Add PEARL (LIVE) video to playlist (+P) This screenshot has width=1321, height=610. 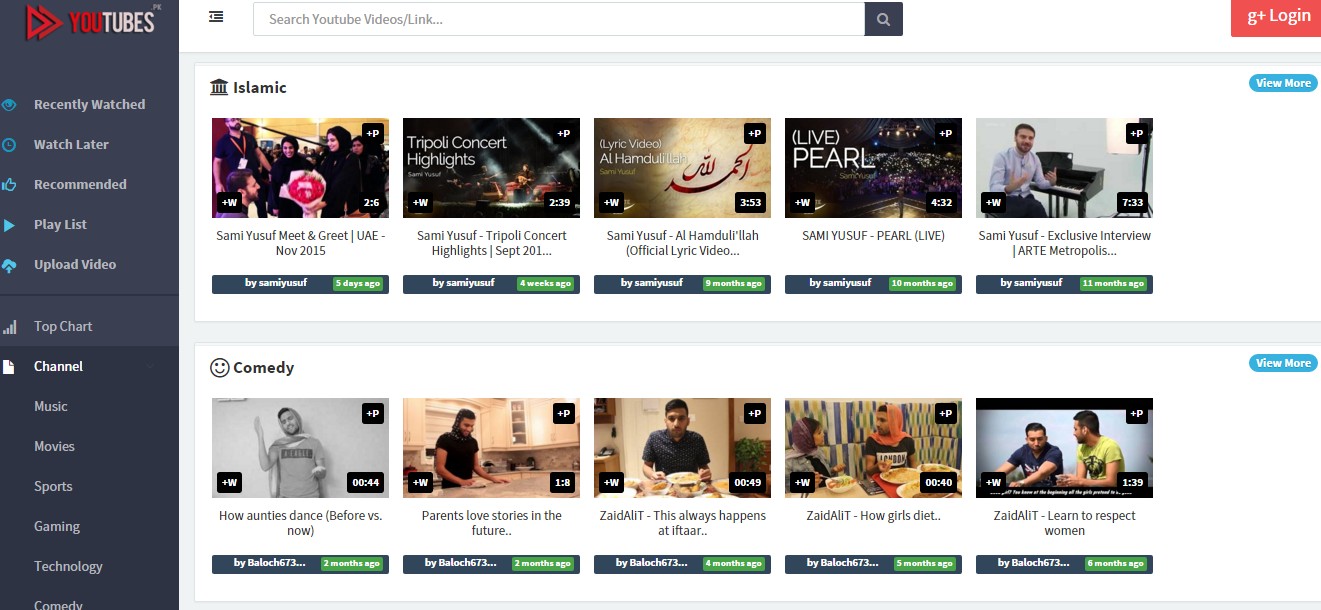[946, 133]
